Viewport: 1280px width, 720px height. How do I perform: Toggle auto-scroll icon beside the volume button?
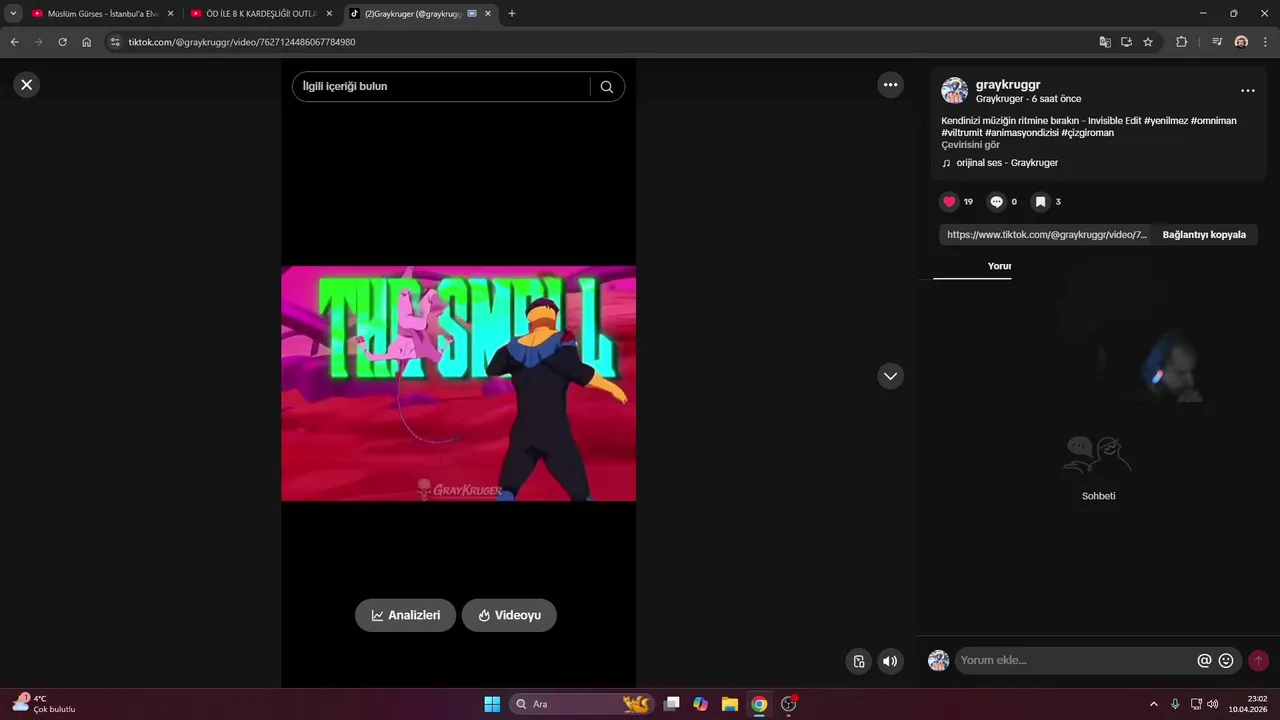click(x=859, y=661)
